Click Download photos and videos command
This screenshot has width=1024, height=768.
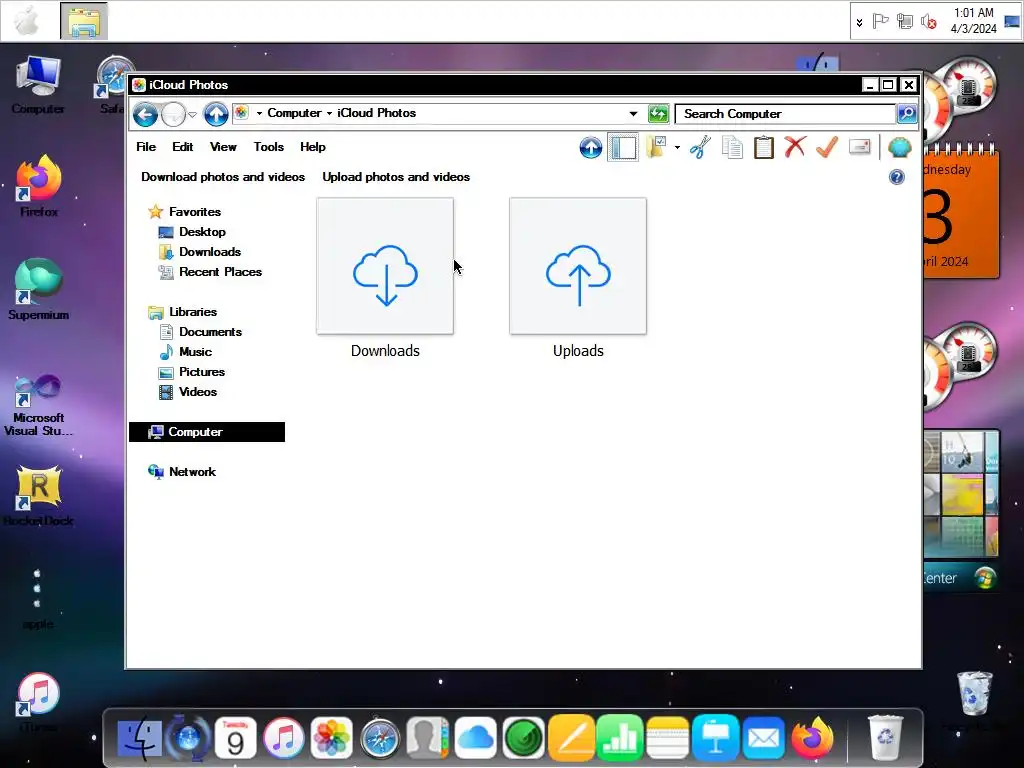[x=223, y=177]
